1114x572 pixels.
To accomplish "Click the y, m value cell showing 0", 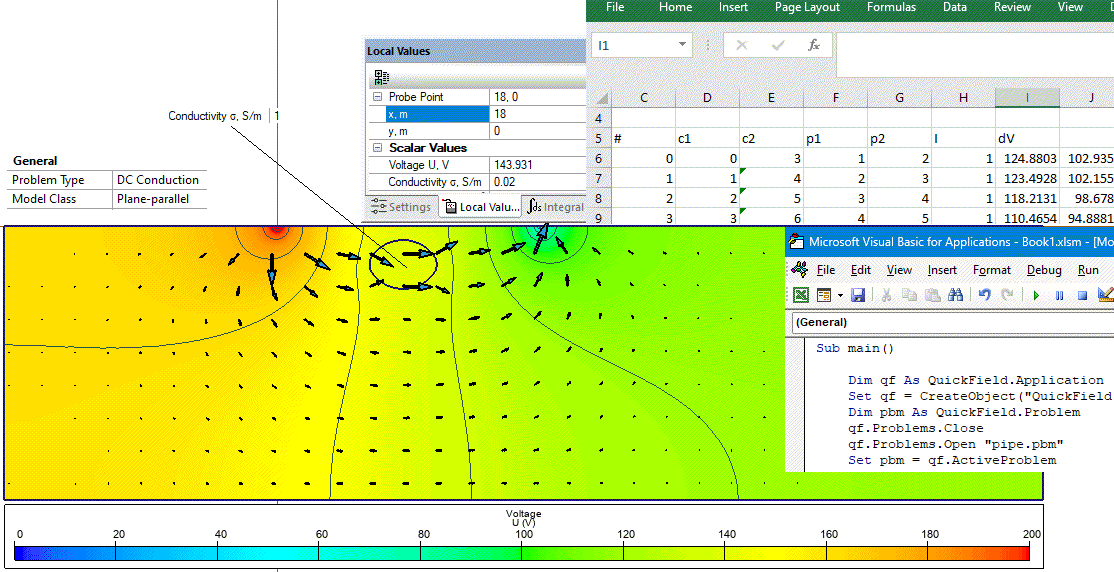I will (537, 131).
